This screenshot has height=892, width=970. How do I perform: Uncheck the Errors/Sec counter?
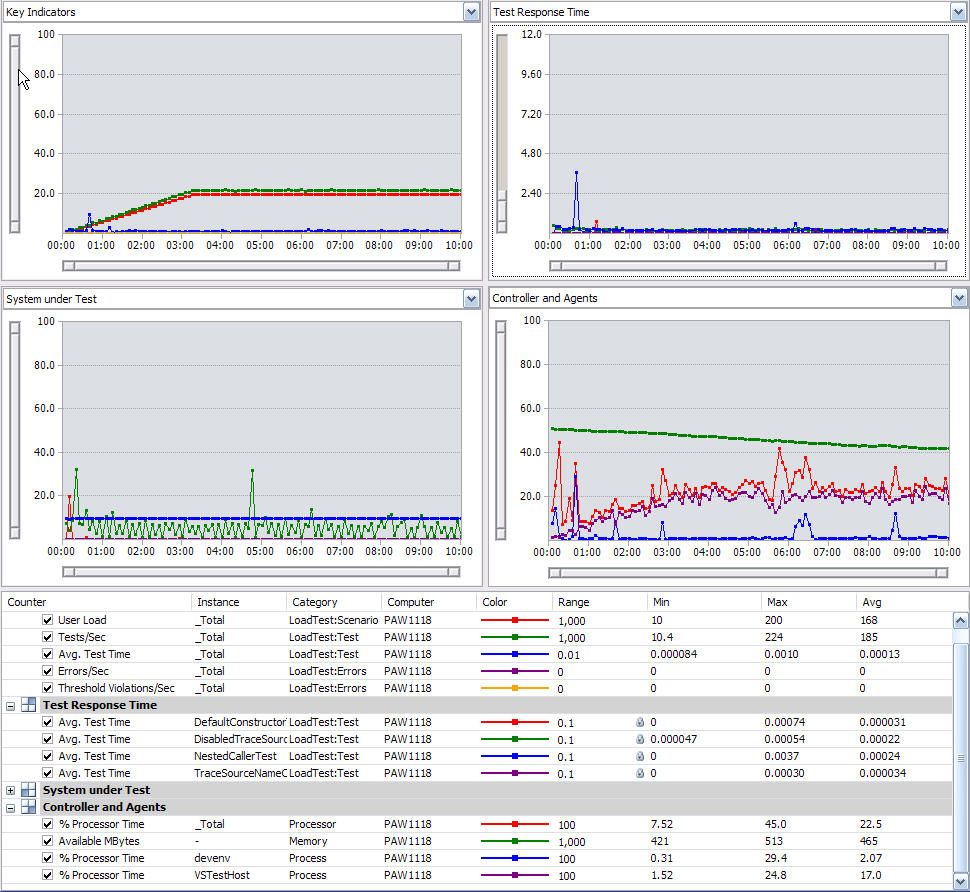coord(48,671)
